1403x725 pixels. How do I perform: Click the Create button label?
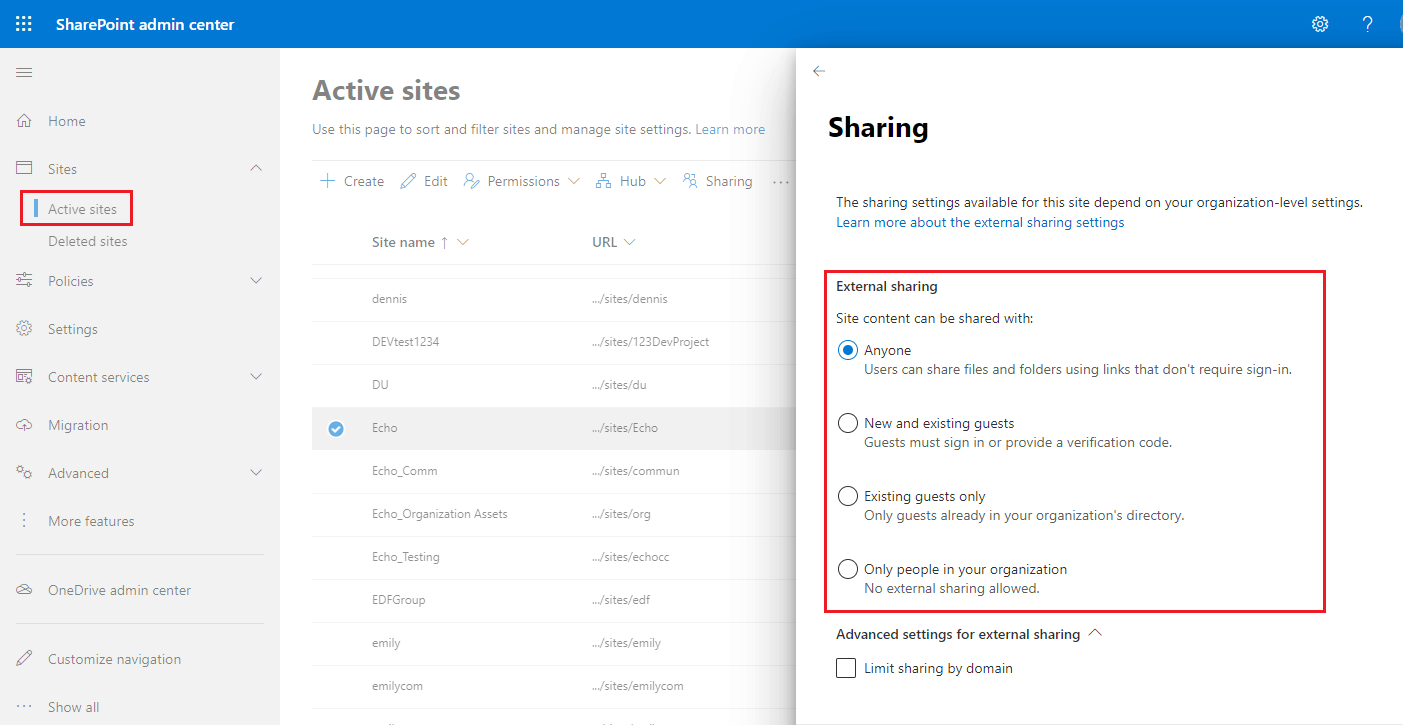pyautogui.click(x=364, y=181)
